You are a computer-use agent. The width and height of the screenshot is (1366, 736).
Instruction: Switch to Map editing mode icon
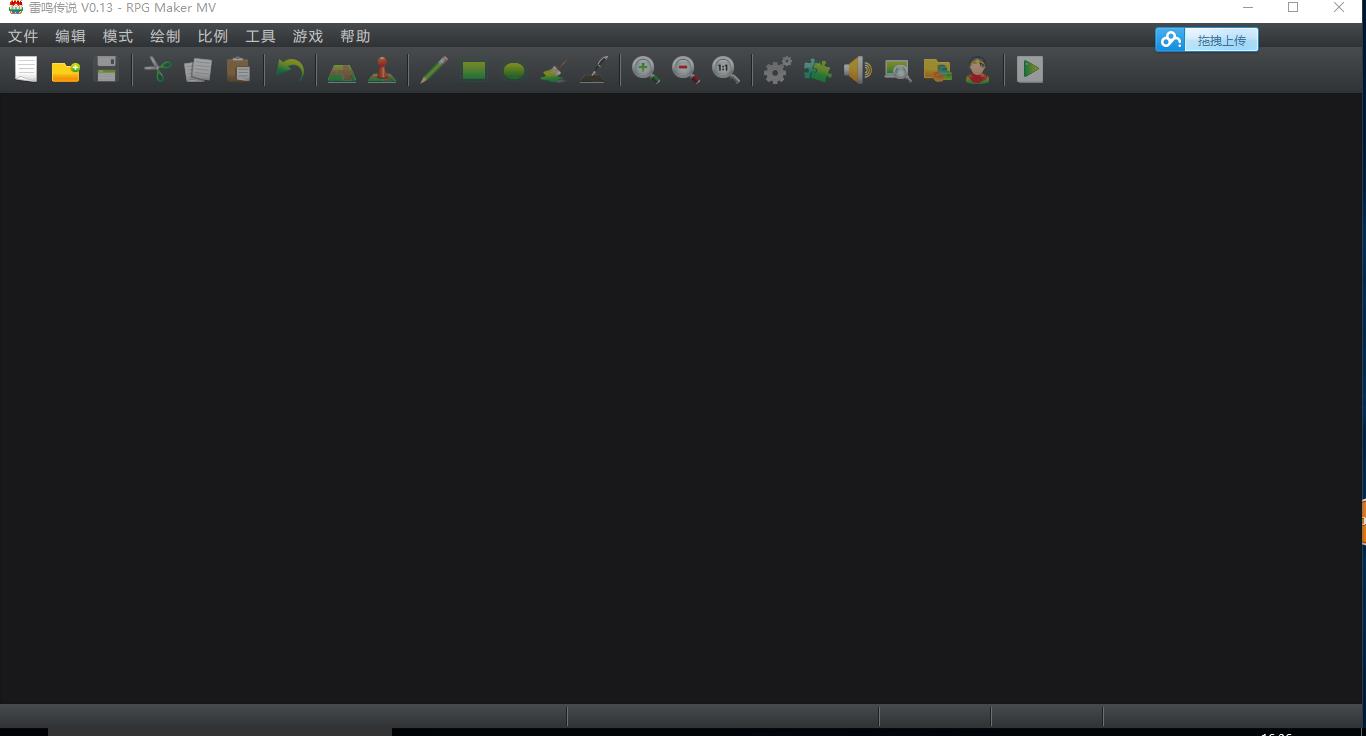[342, 70]
